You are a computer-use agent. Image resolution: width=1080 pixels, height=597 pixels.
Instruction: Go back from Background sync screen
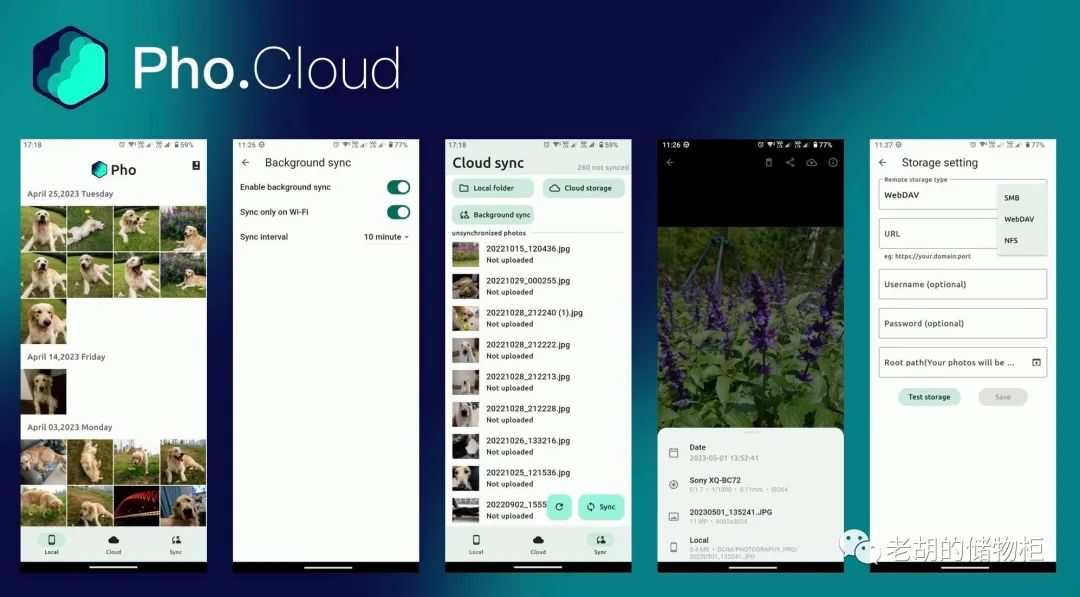[x=246, y=163]
